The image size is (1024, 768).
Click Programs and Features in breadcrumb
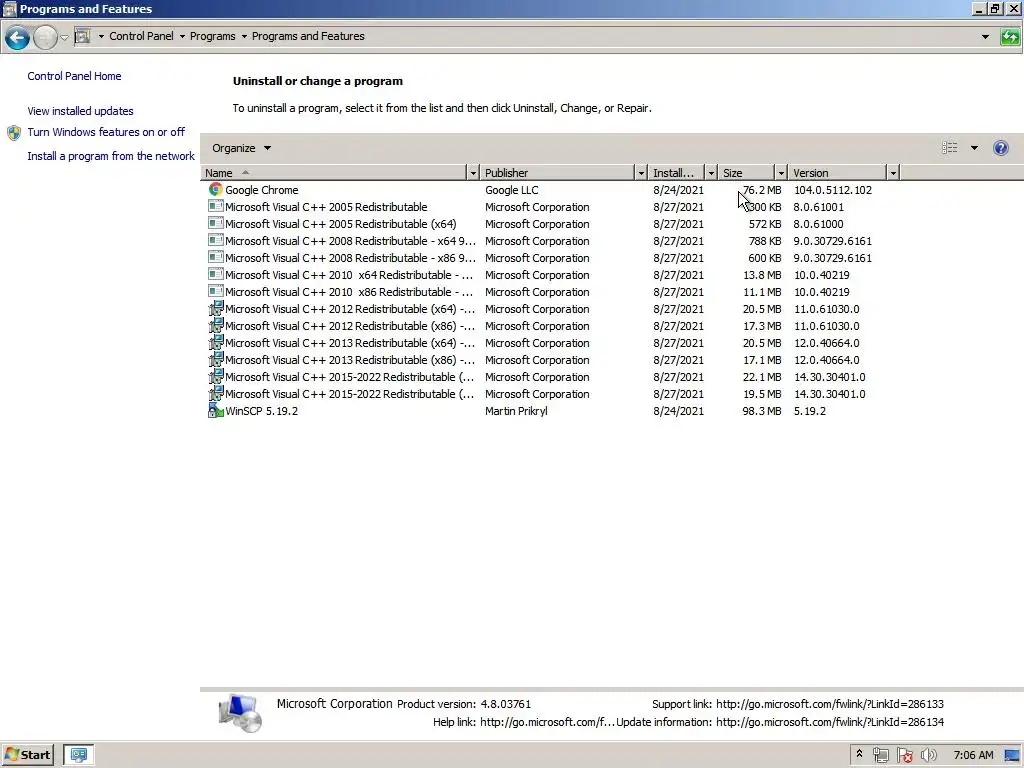coord(308,37)
